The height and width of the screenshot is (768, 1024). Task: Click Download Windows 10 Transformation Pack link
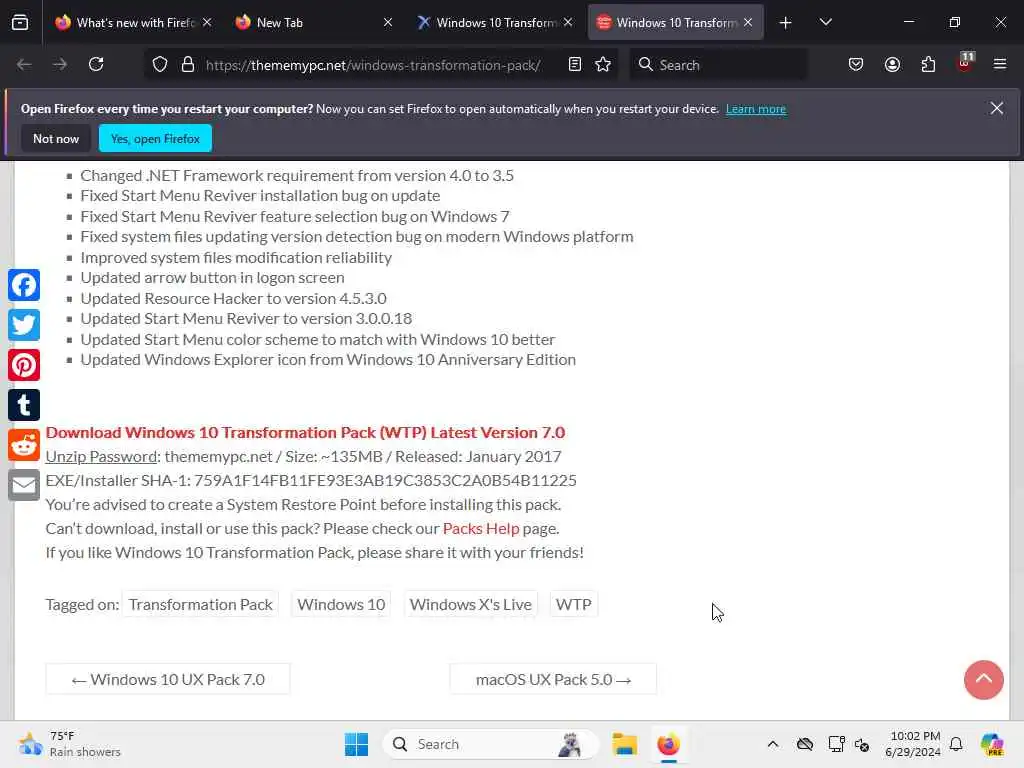(305, 432)
